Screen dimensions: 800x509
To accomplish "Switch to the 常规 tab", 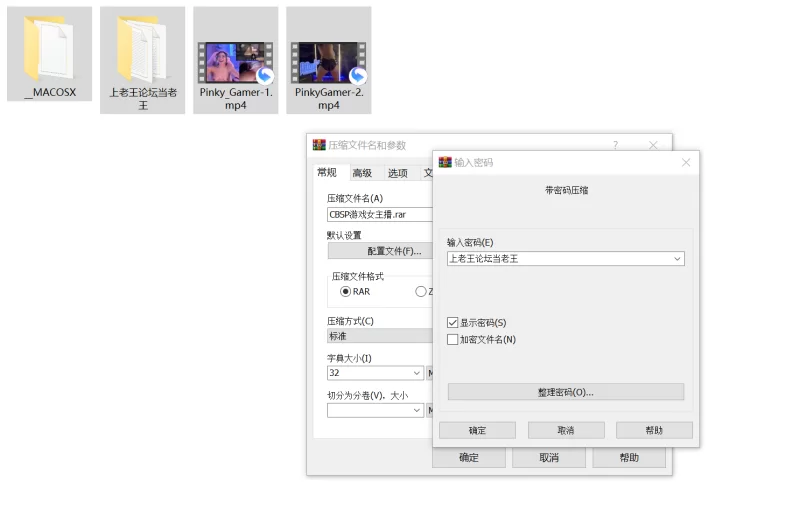I will click(327, 172).
